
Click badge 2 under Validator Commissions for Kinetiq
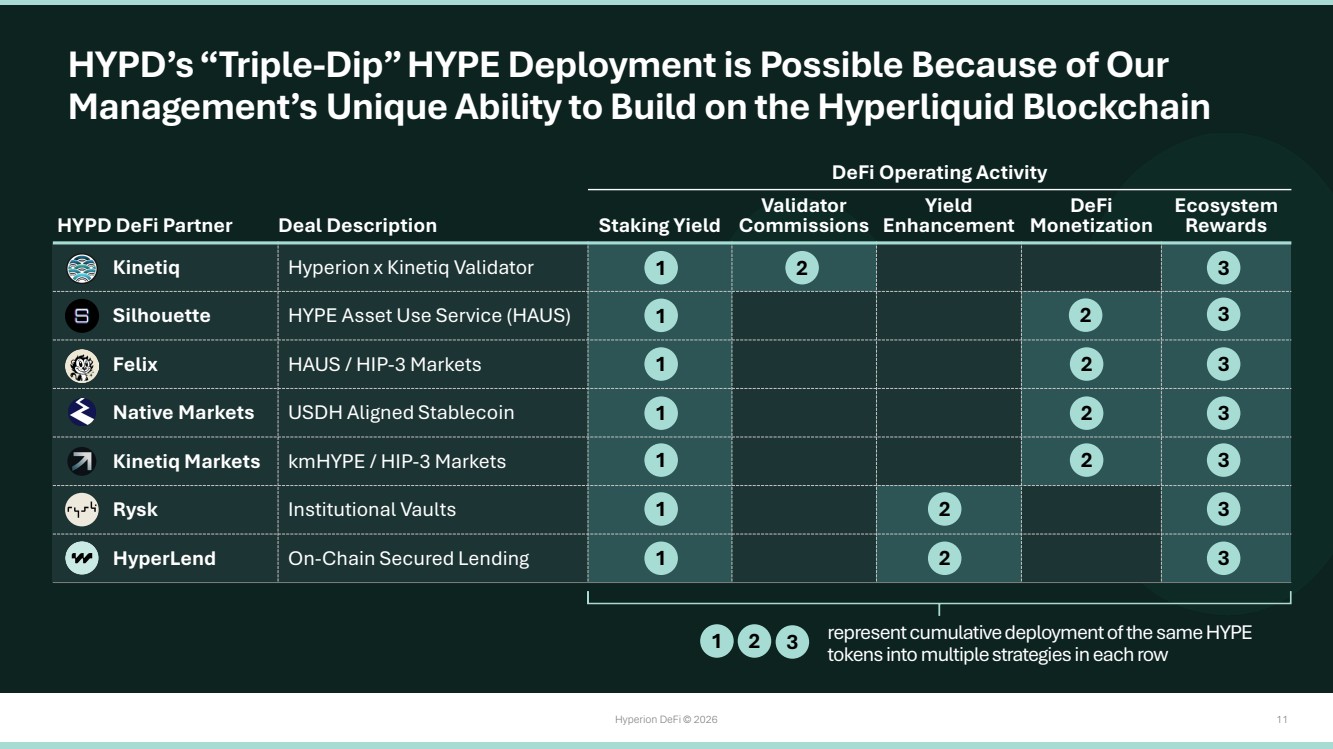pos(802,268)
